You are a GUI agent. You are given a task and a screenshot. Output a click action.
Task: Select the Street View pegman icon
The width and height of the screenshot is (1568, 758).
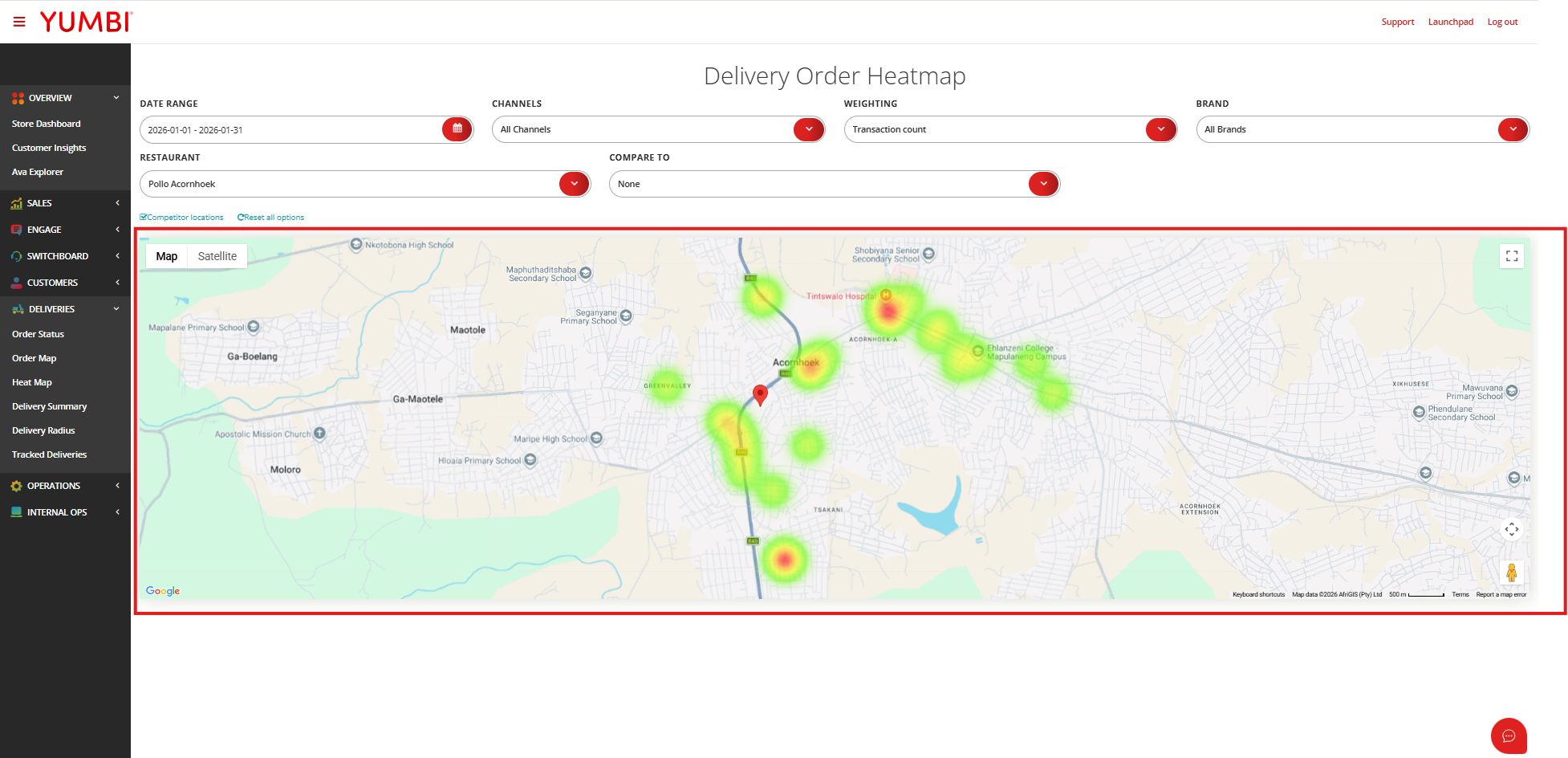point(1511,573)
